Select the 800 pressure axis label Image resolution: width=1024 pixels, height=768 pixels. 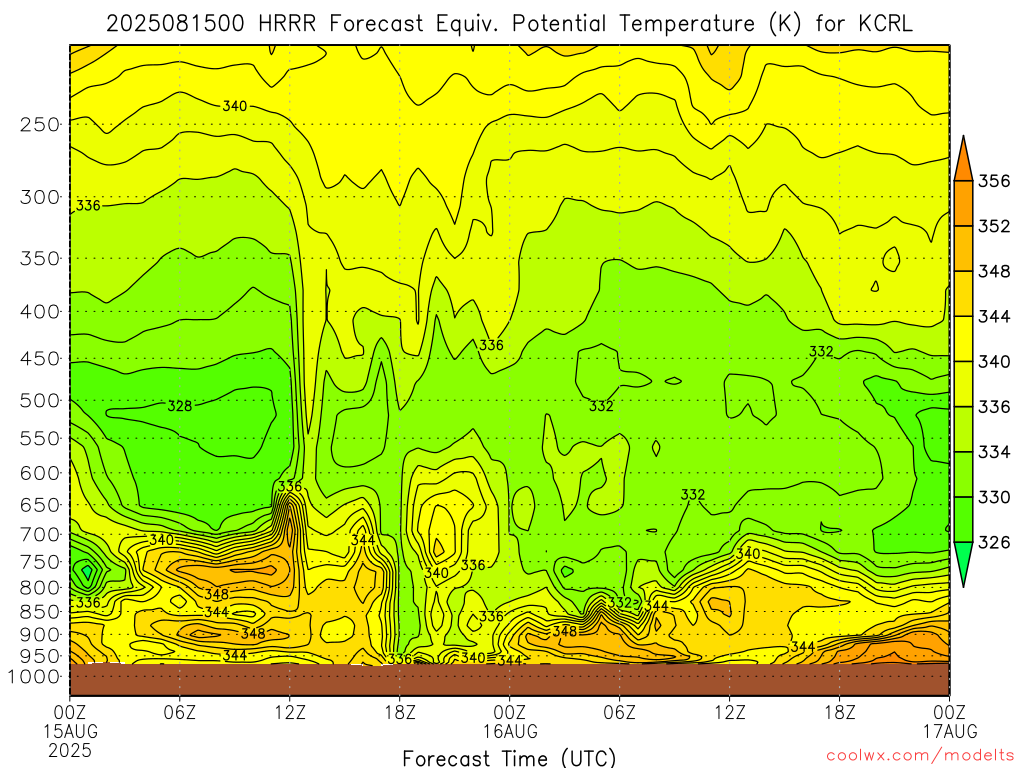[x=40, y=587]
